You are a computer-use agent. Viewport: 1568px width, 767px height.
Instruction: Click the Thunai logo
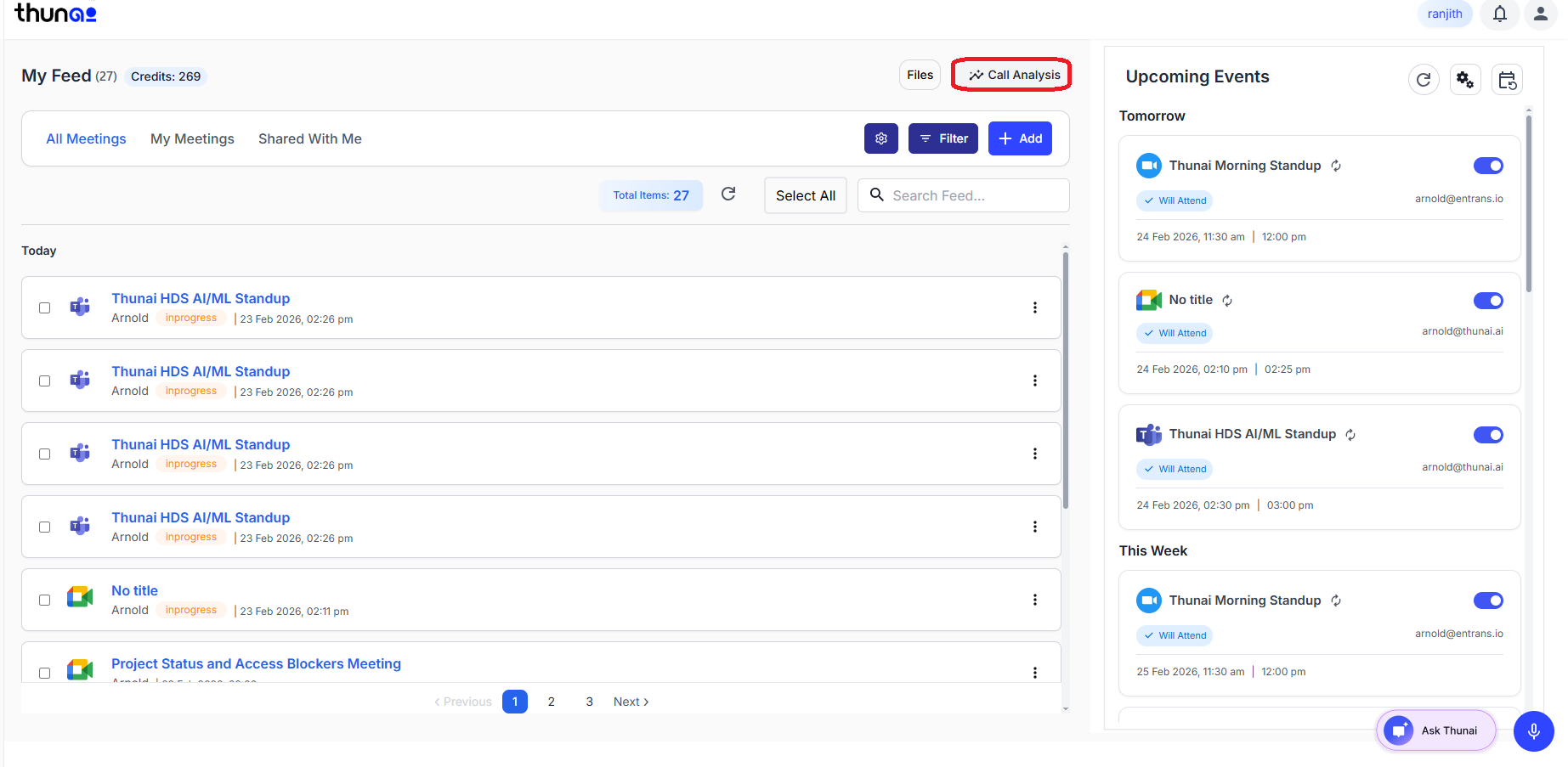point(55,13)
